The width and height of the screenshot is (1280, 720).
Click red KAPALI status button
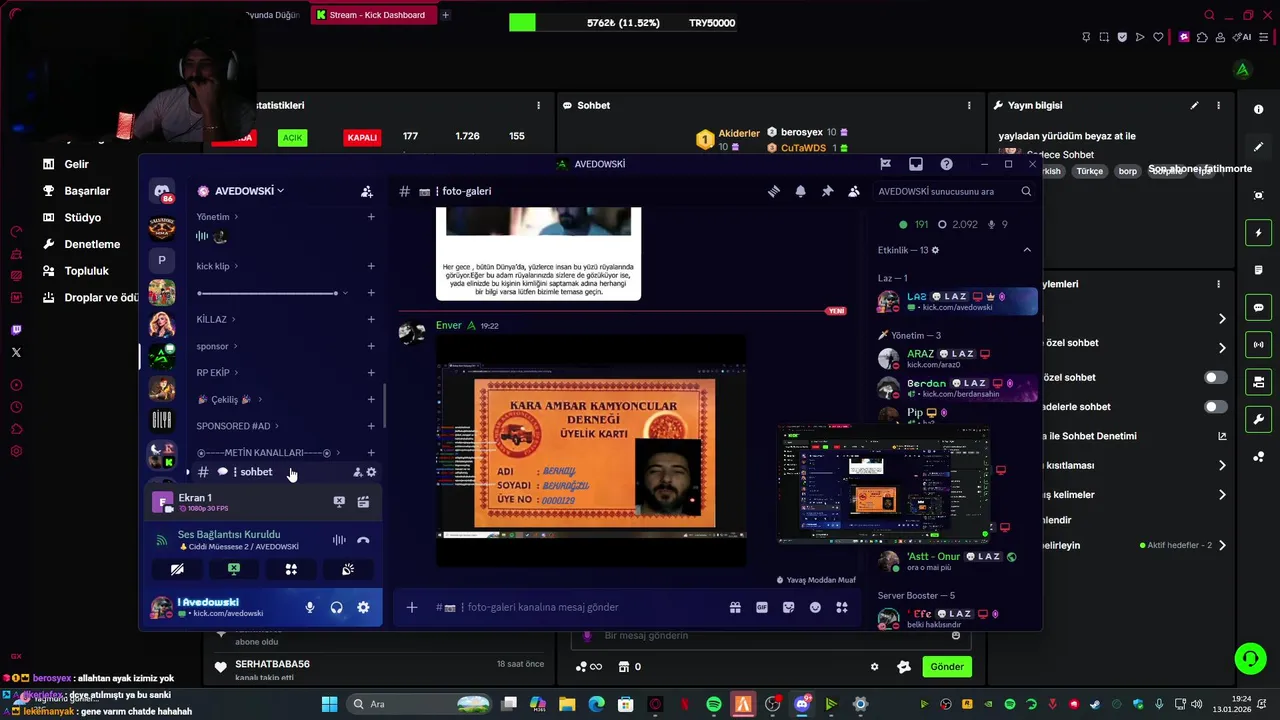[x=362, y=138]
